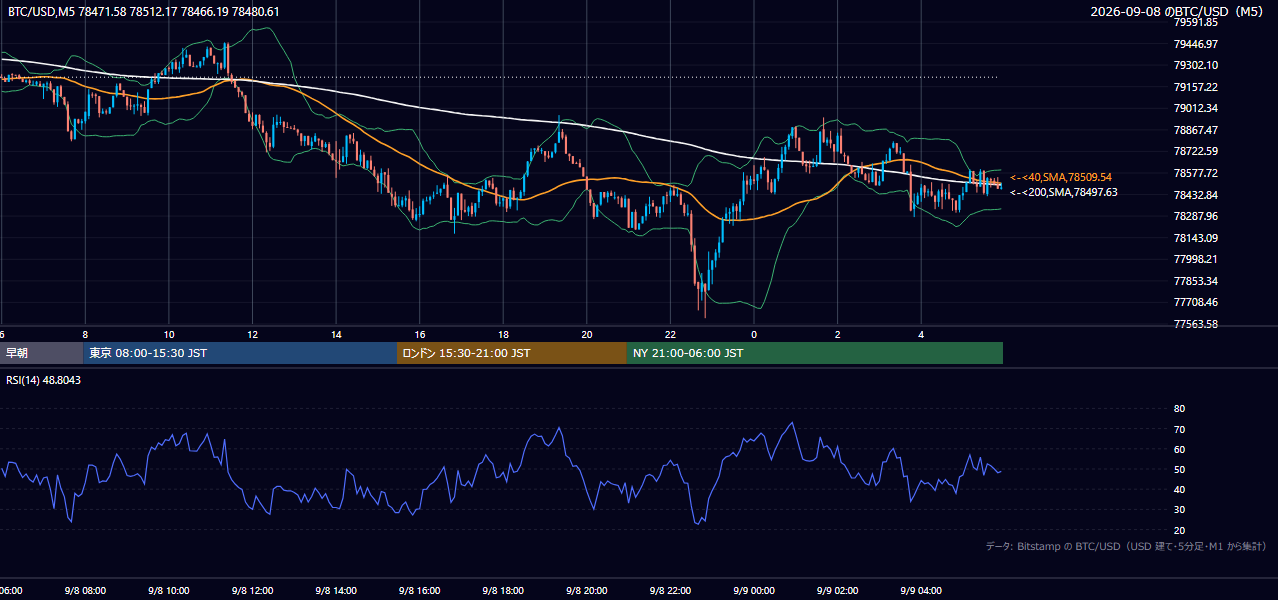Click the 77853.34 price axis label
This screenshot has height=600, width=1278.
pyautogui.click(x=1195, y=281)
